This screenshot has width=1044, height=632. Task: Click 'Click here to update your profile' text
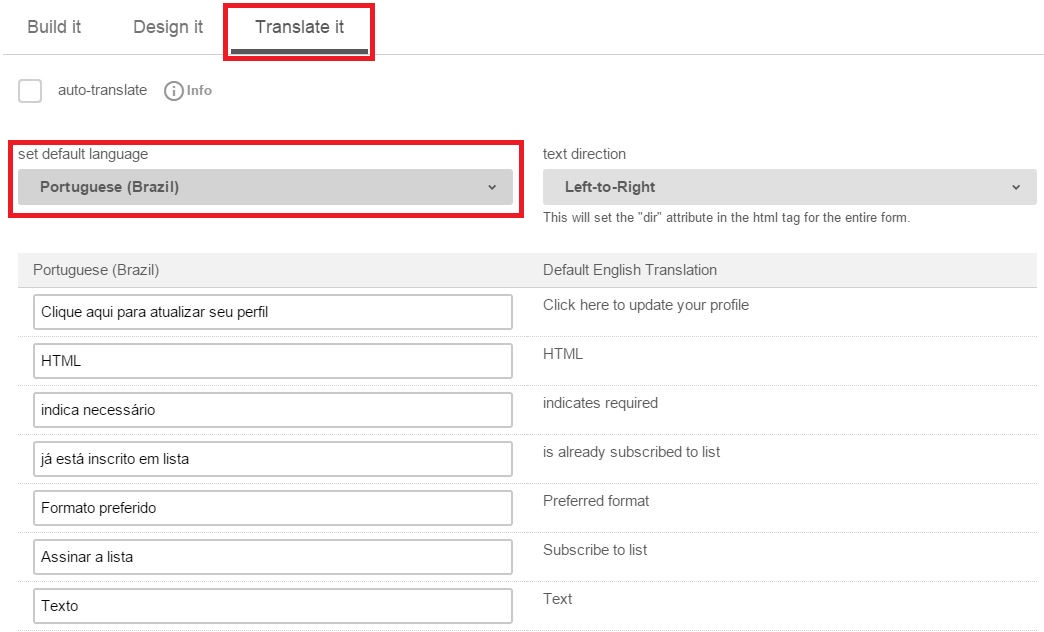point(646,305)
